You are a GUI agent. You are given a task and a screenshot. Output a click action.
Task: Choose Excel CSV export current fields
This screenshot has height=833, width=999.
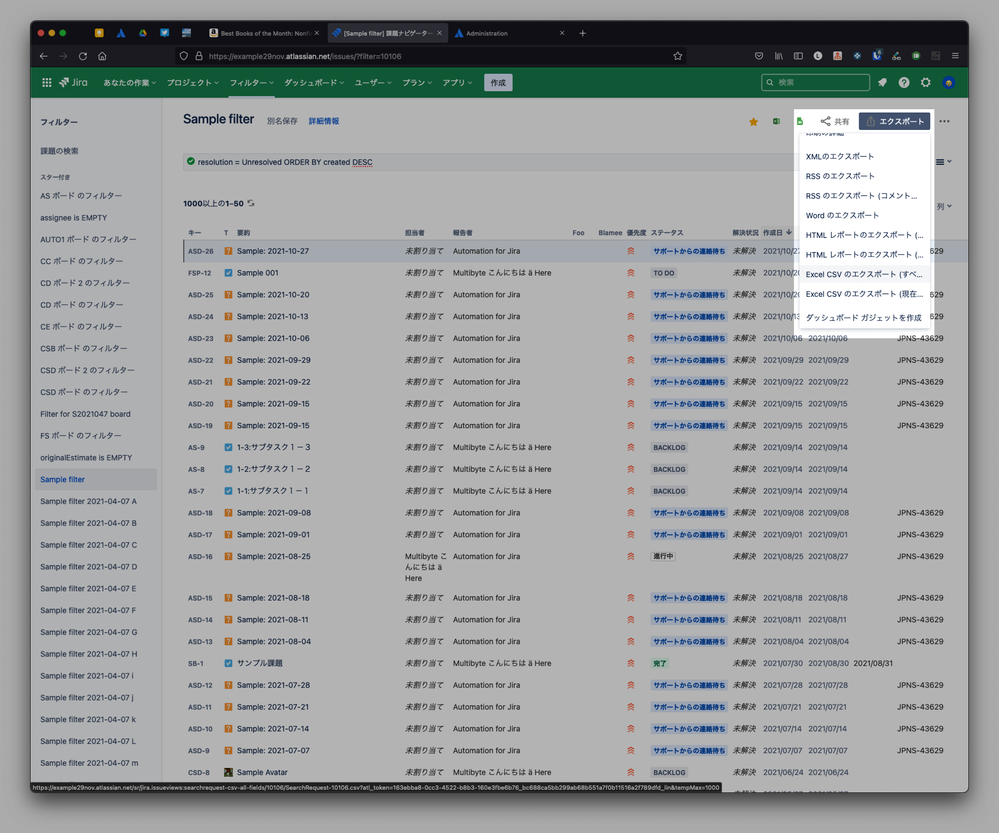pyautogui.click(x=864, y=294)
